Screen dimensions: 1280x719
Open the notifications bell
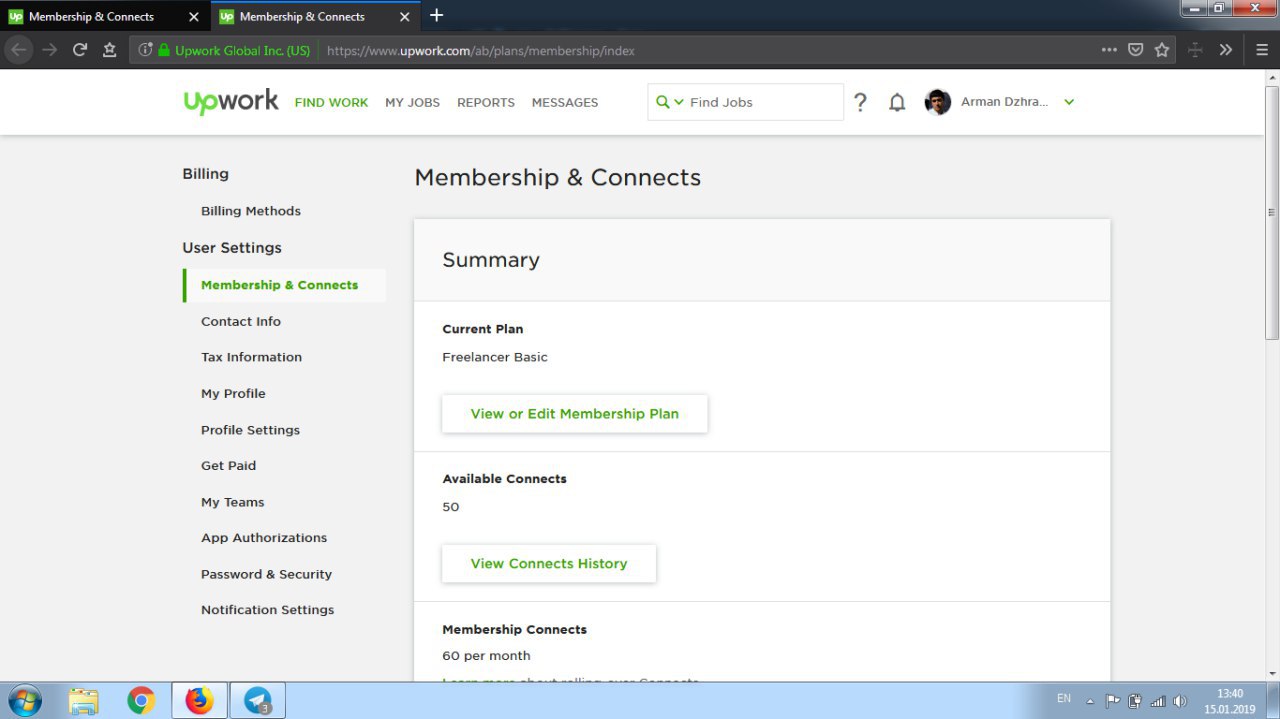pyautogui.click(x=897, y=102)
